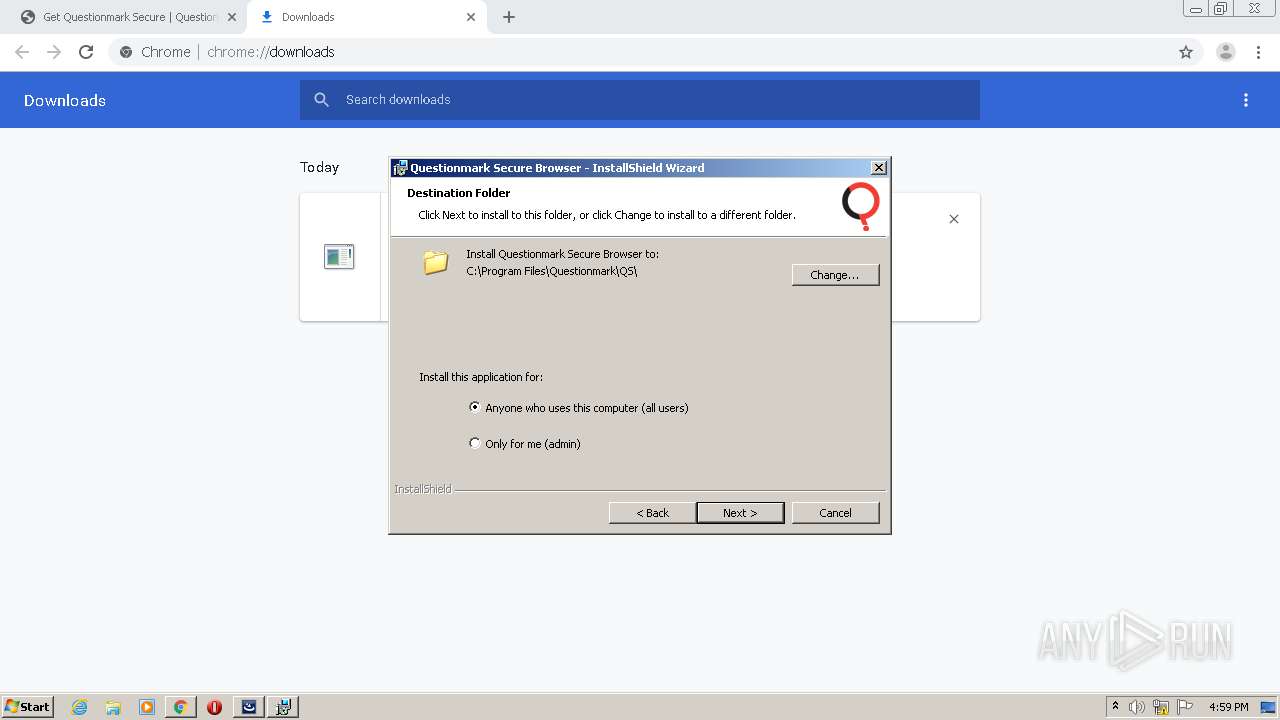Image resolution: width=1280 pixels, height=720 pixels.
Task: Click the downloaded file icon in the list
Action: pos(339,257)
